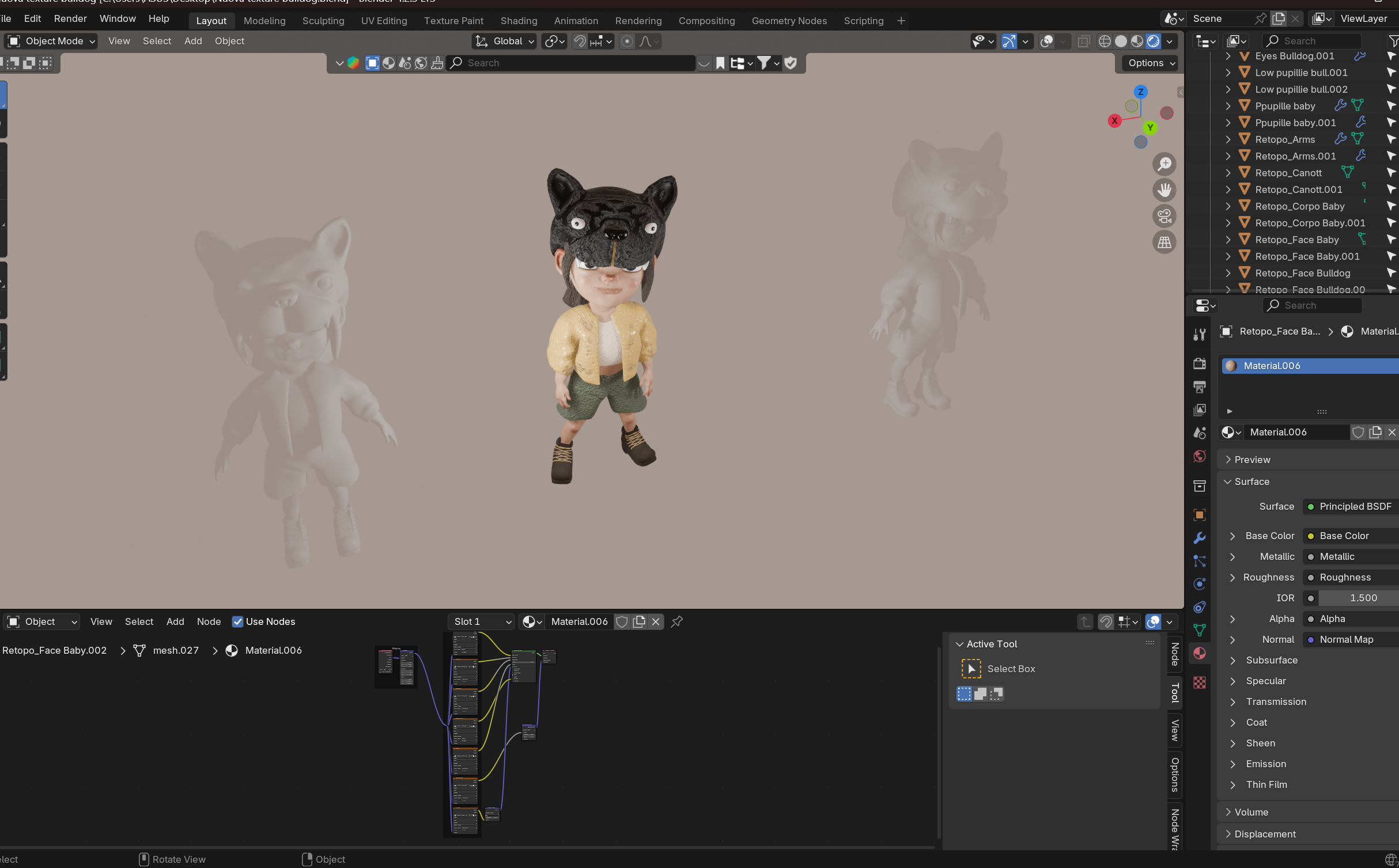
Task: Switch to solid viewport shading
Action: coord(1121,41)
